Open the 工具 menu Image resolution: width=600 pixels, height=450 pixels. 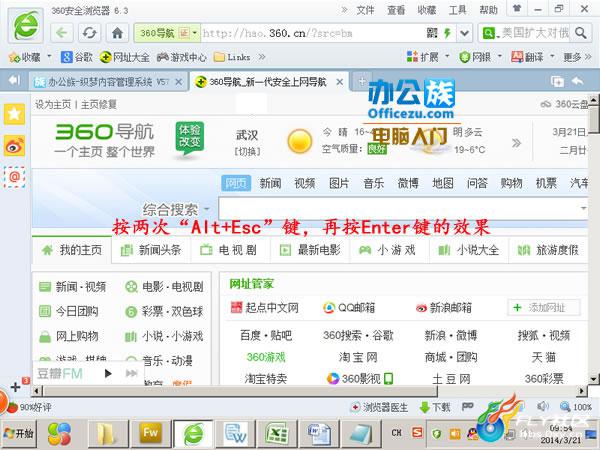pyautogui.click(x=458, y=10)
